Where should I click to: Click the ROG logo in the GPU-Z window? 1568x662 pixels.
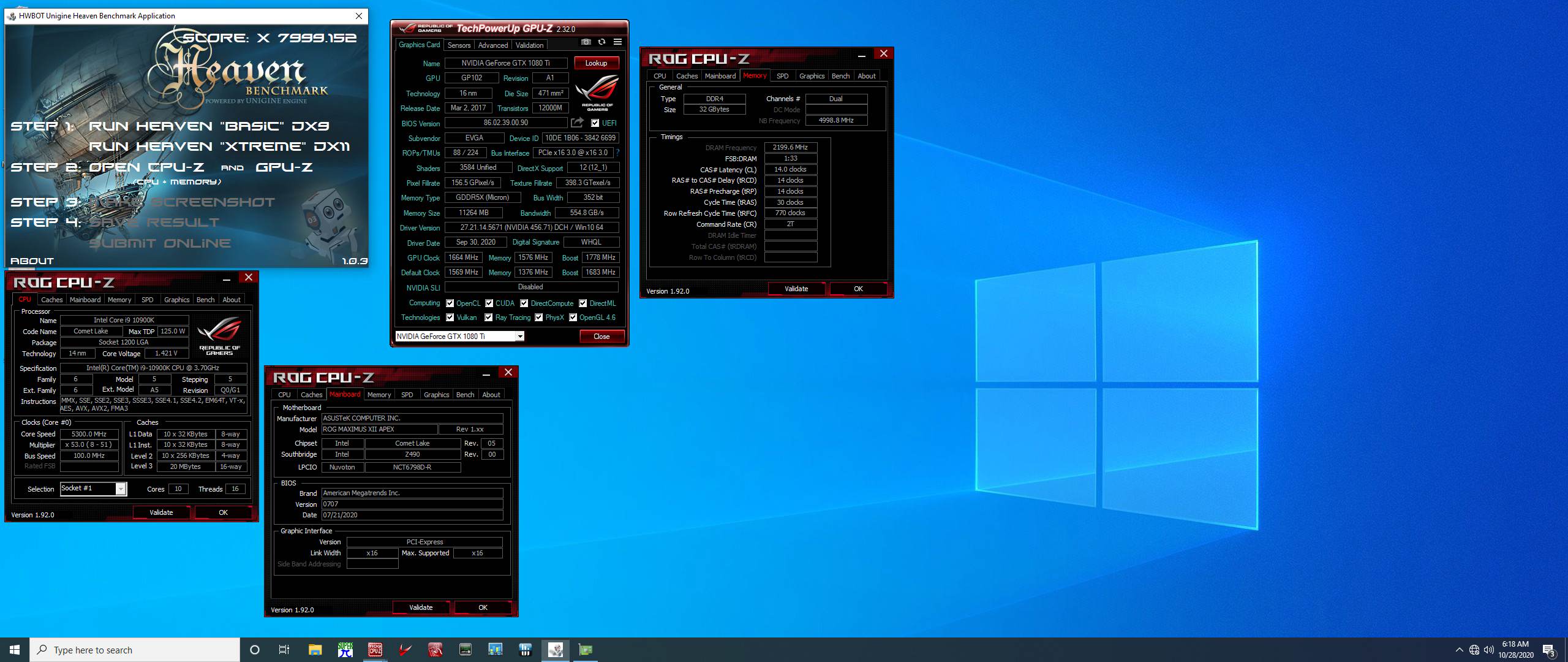(x=597, y=93)
